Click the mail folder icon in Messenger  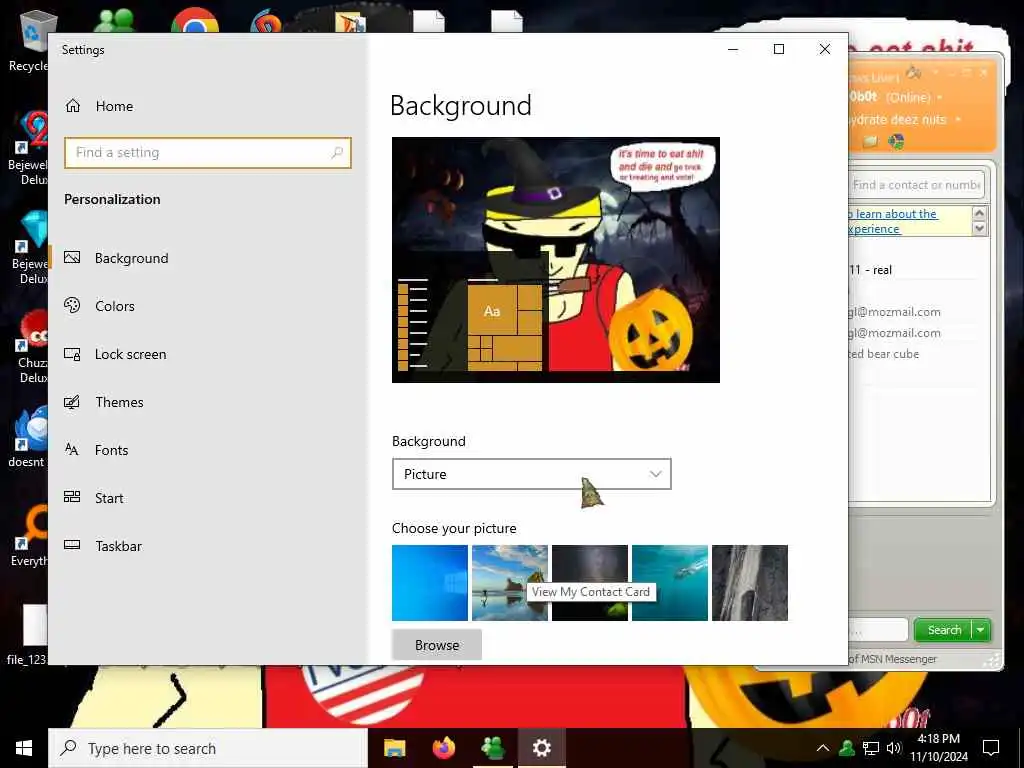(x=871, y=142)
